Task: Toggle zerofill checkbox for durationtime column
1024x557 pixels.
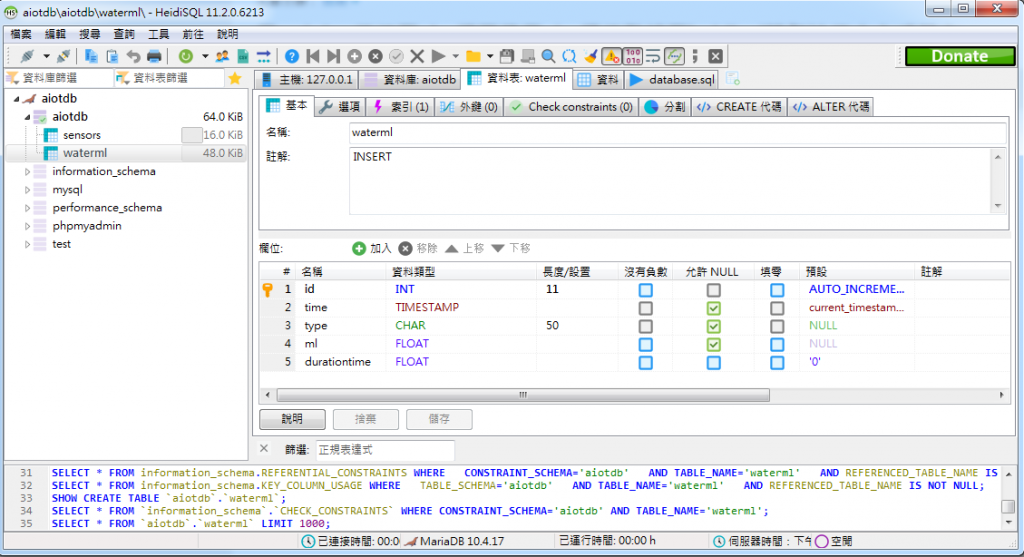Action: [x=777, y=362]
